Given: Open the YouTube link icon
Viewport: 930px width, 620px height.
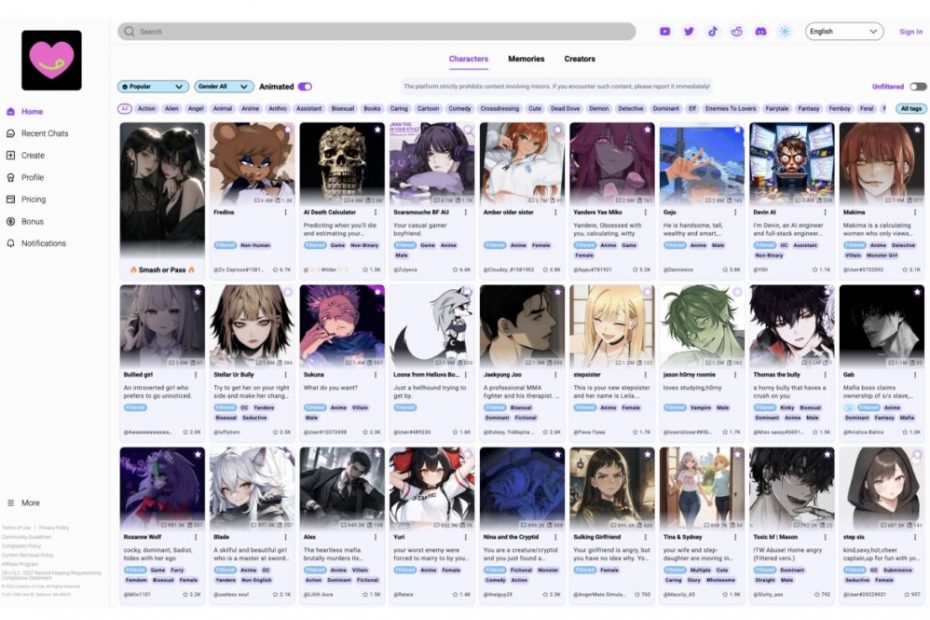Looking at the screenshot, I should tap(665, 31).
